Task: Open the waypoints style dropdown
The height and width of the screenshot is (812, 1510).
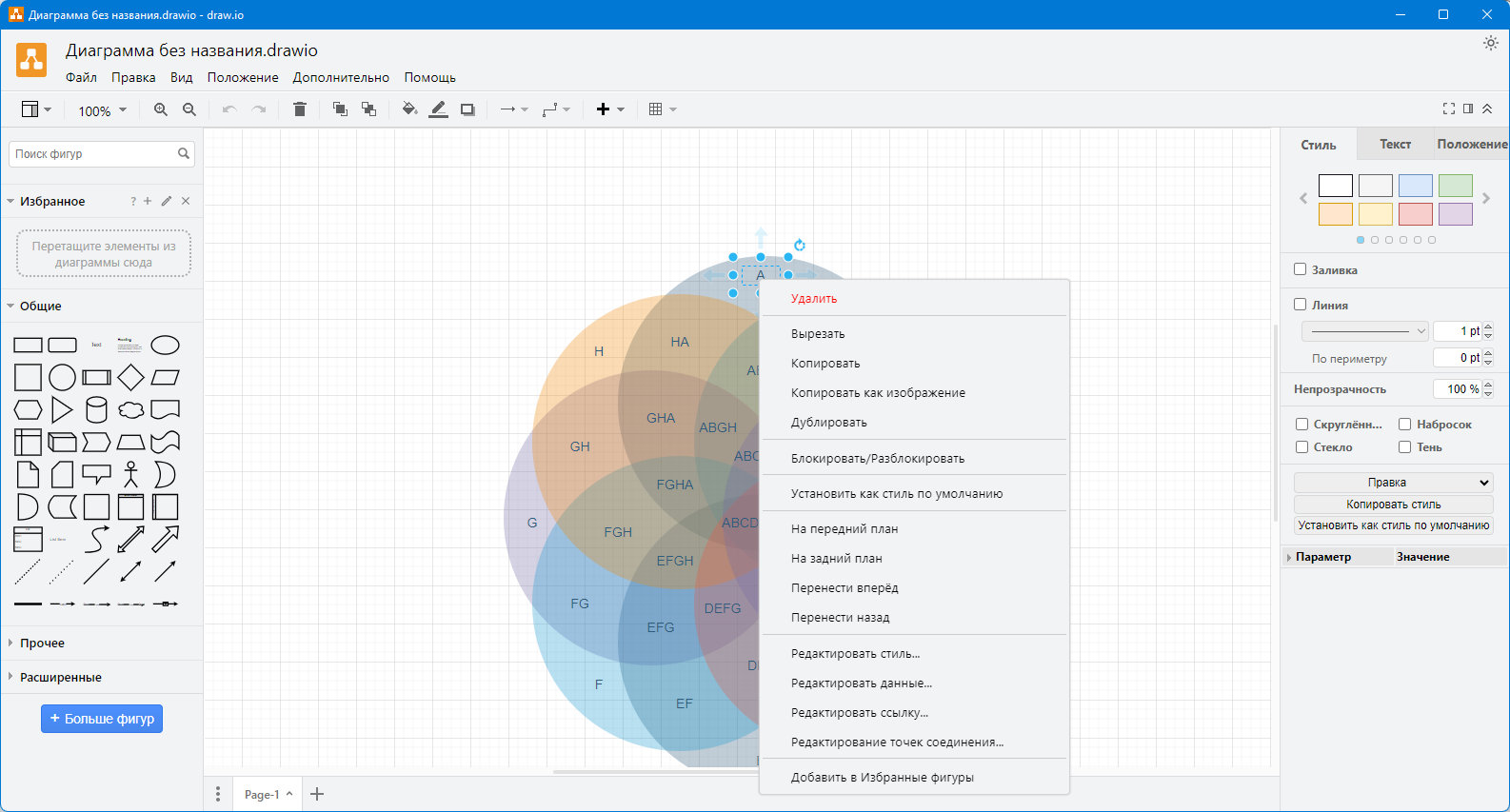Action: [556, 109]
